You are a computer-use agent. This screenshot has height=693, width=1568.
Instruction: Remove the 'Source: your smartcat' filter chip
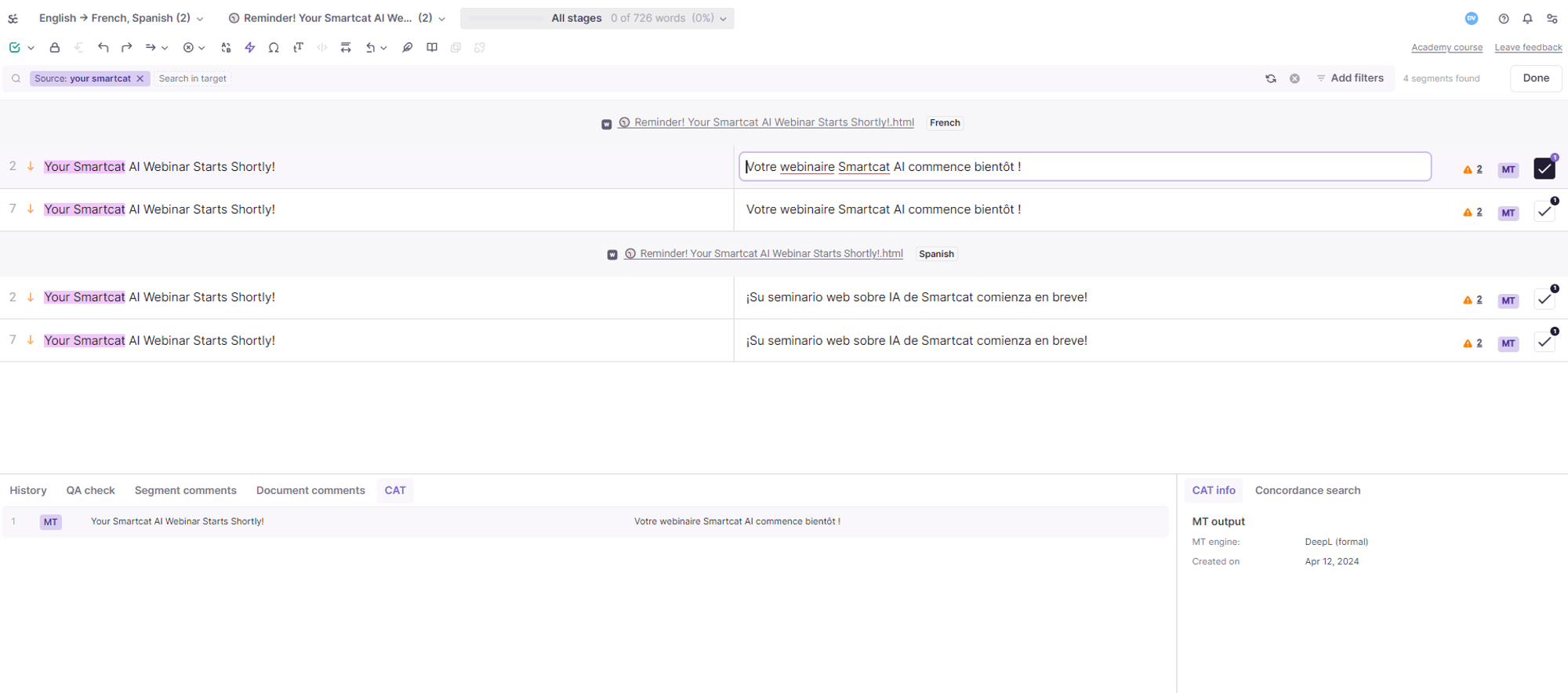(140, 78)
